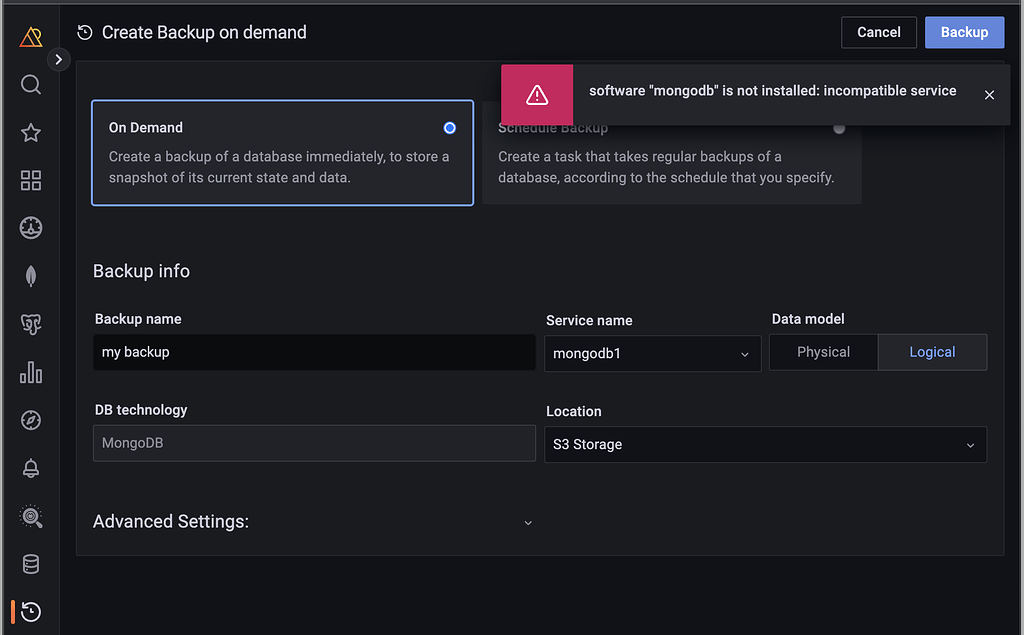The image size is (1024, 635).
Task: Open the PostgreSQL elephant icon
Action: coord(31,324)
